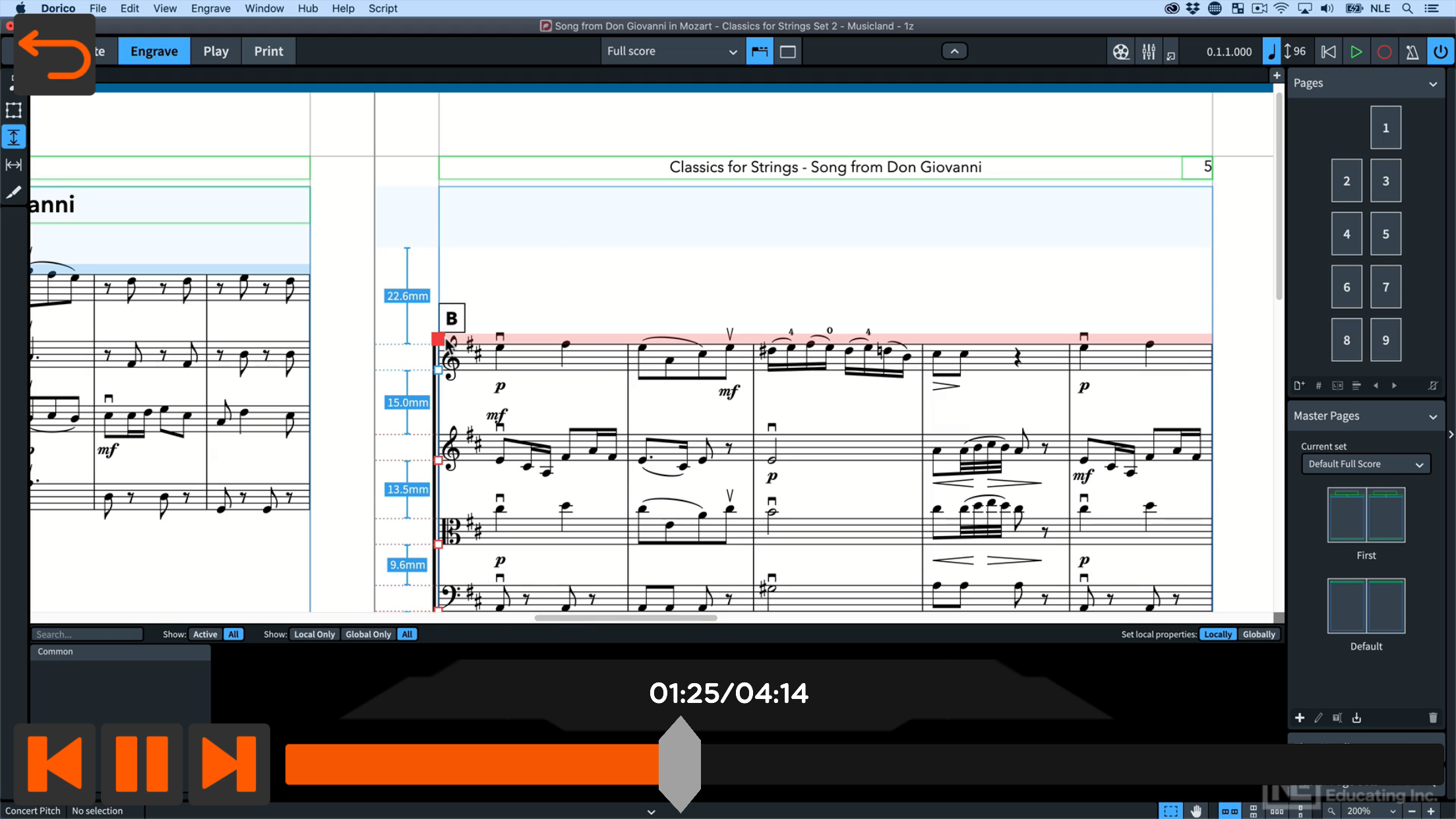Toggle the metronome click icon

pyautogui.click(x=1412, y=51)
